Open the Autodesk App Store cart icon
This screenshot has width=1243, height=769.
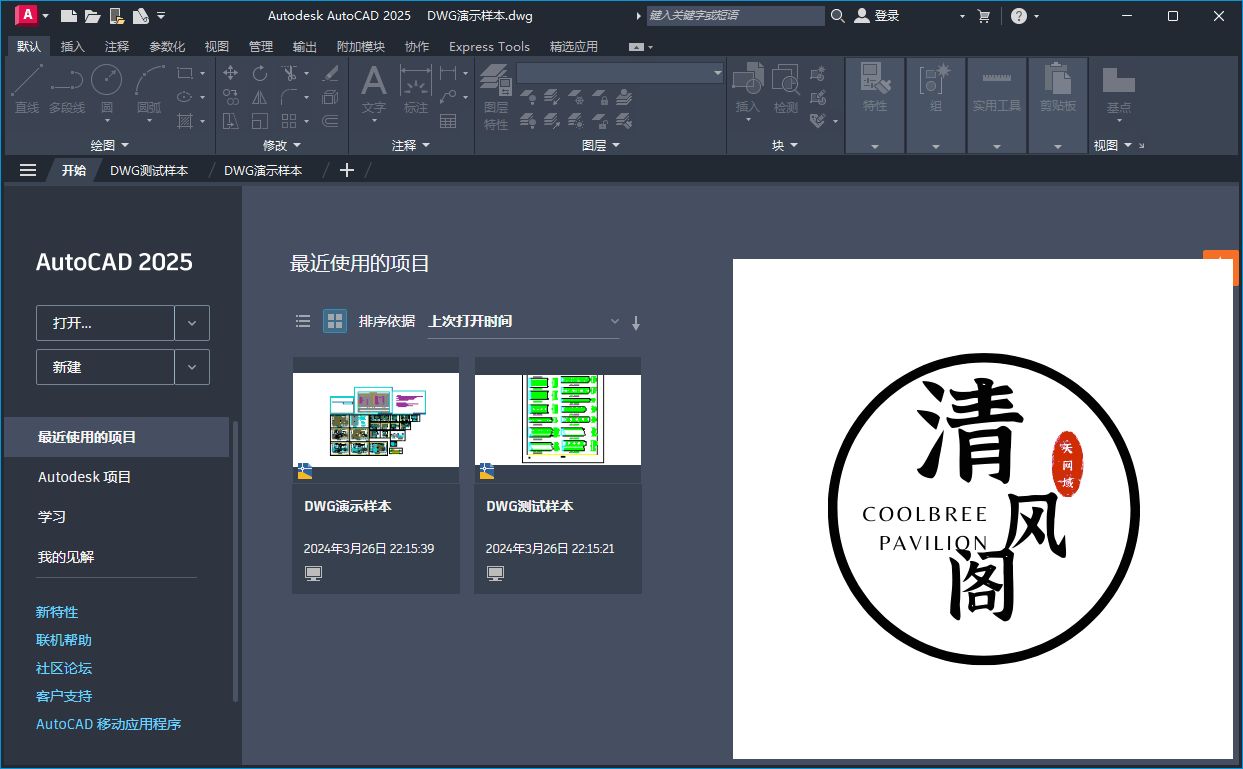[x=983, y=16]
